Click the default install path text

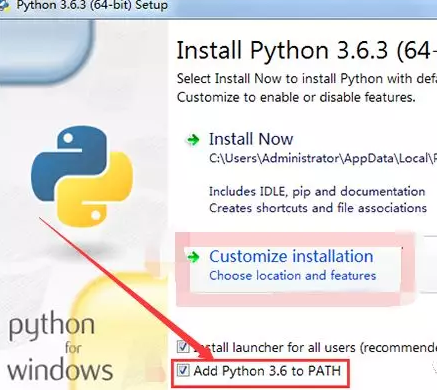pyautogui.click(x=323, y=158)
